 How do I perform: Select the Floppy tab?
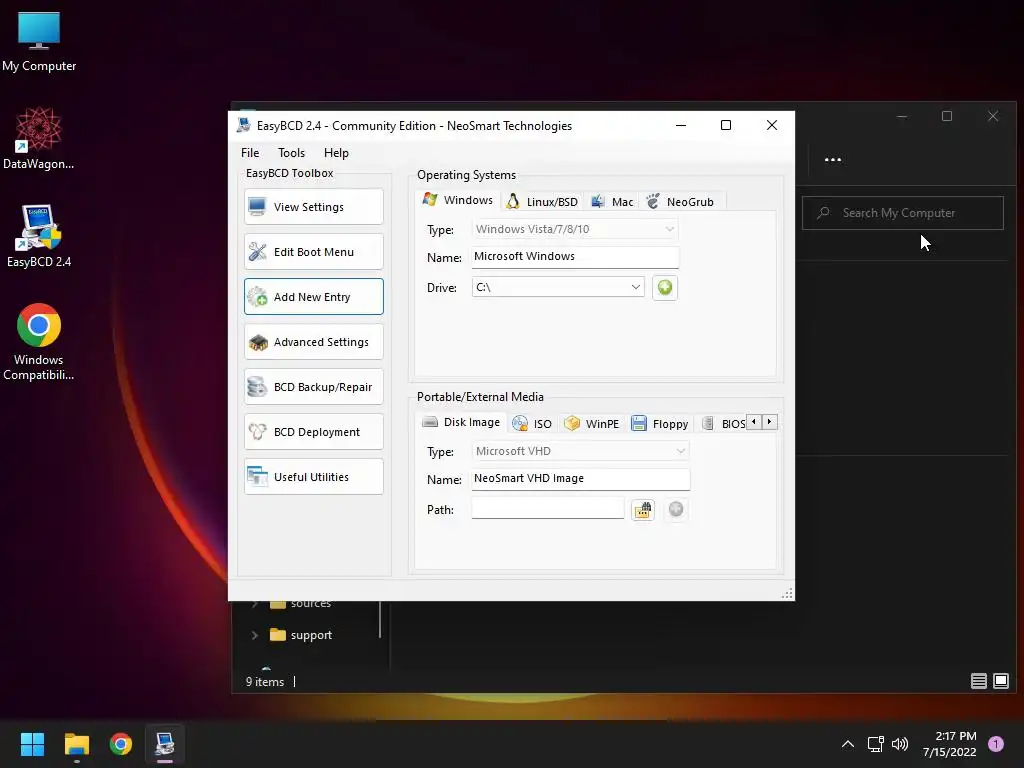660,424
